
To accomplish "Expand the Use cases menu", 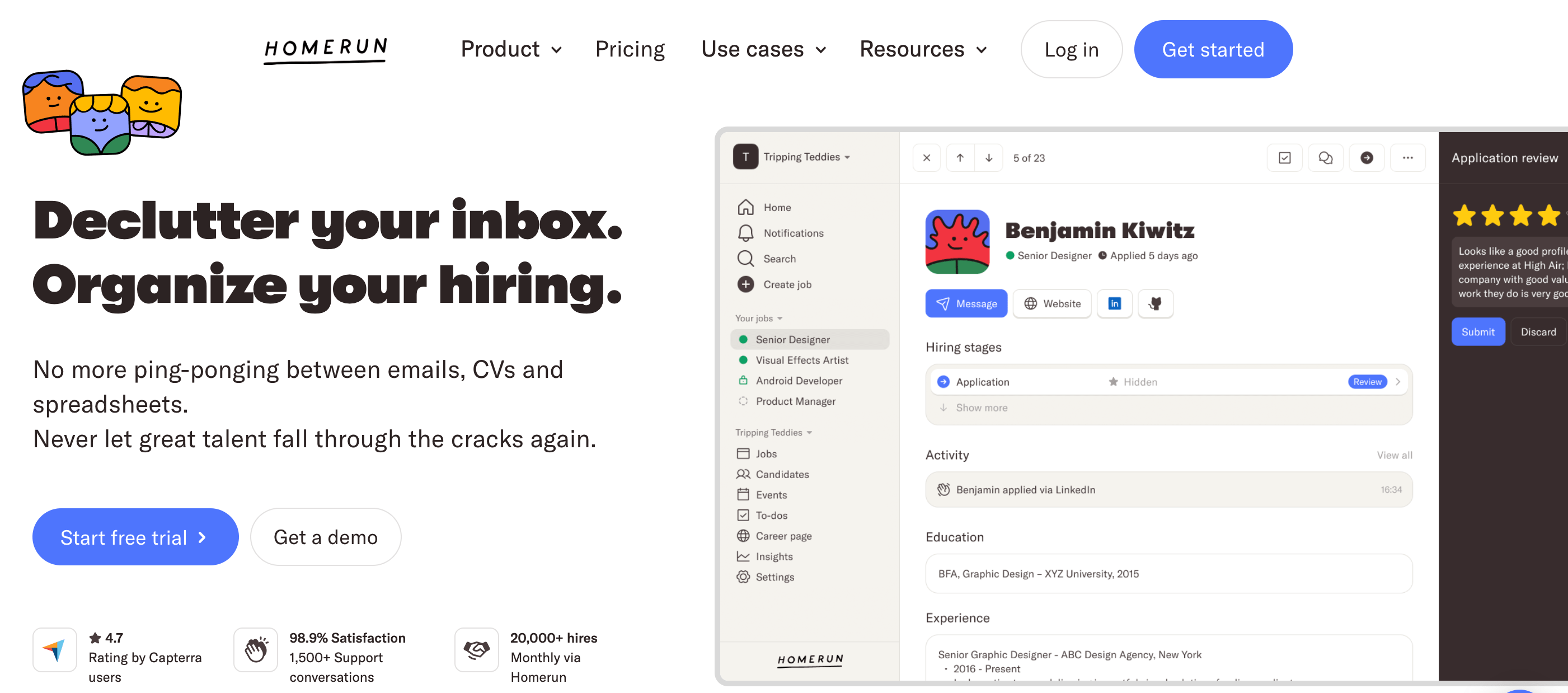I will [763, 49].
